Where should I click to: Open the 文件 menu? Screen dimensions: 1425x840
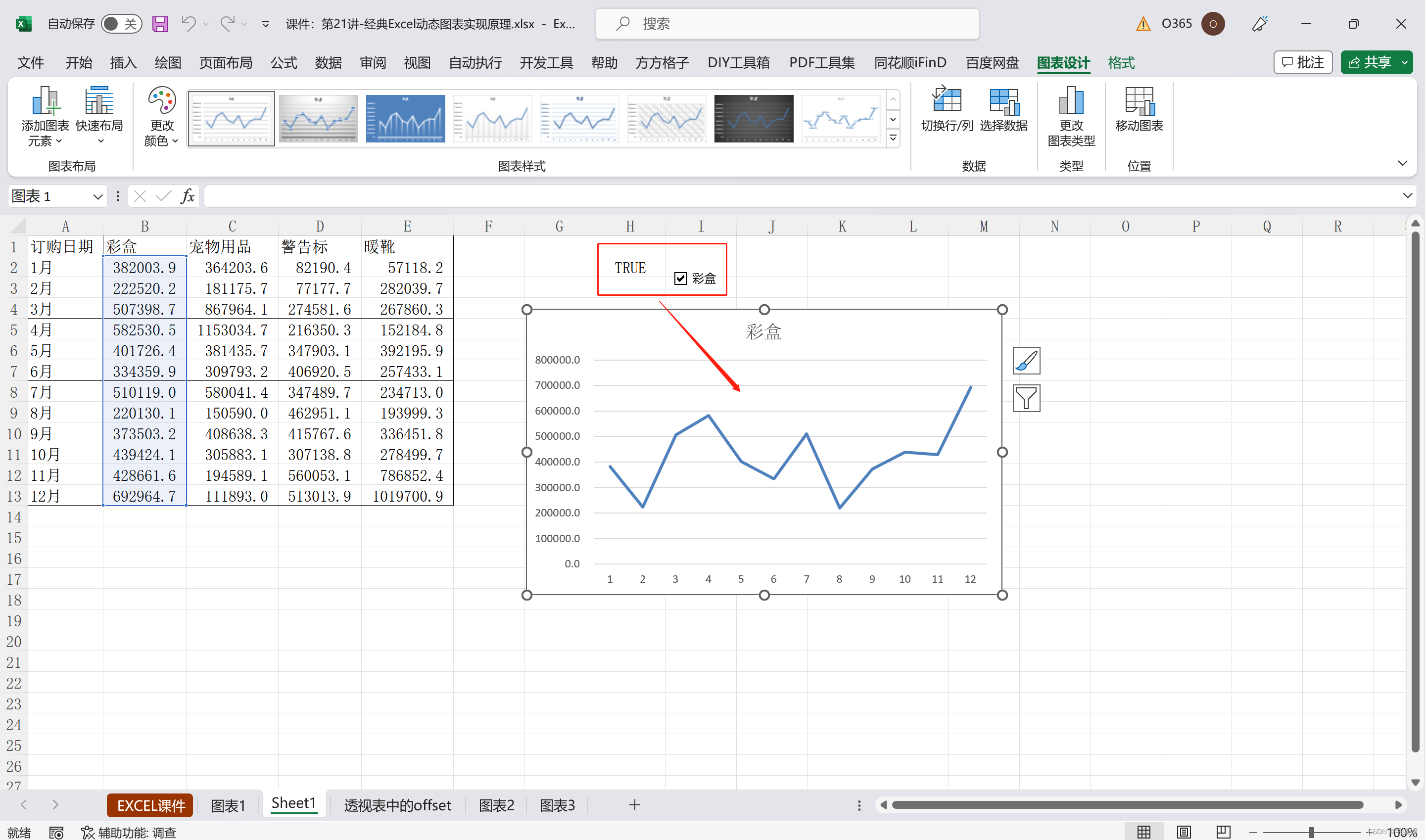pyautogui.click(x=31, y=63)
